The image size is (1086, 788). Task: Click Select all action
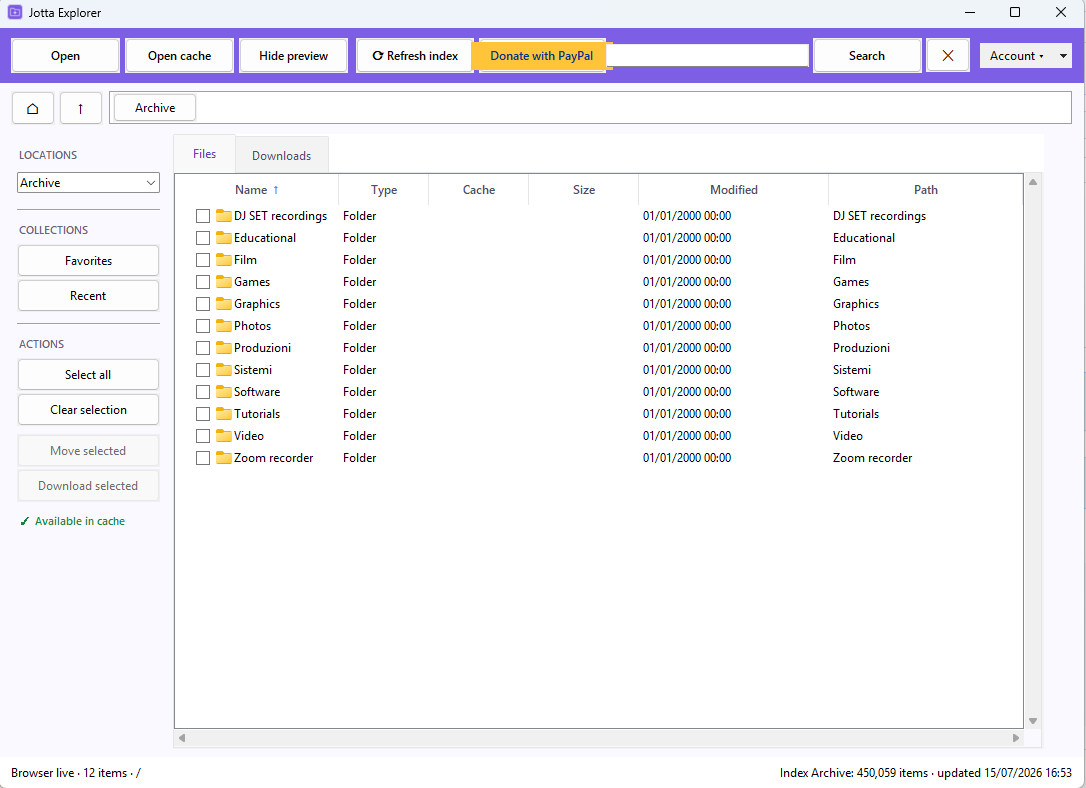[x=88, y=375]
